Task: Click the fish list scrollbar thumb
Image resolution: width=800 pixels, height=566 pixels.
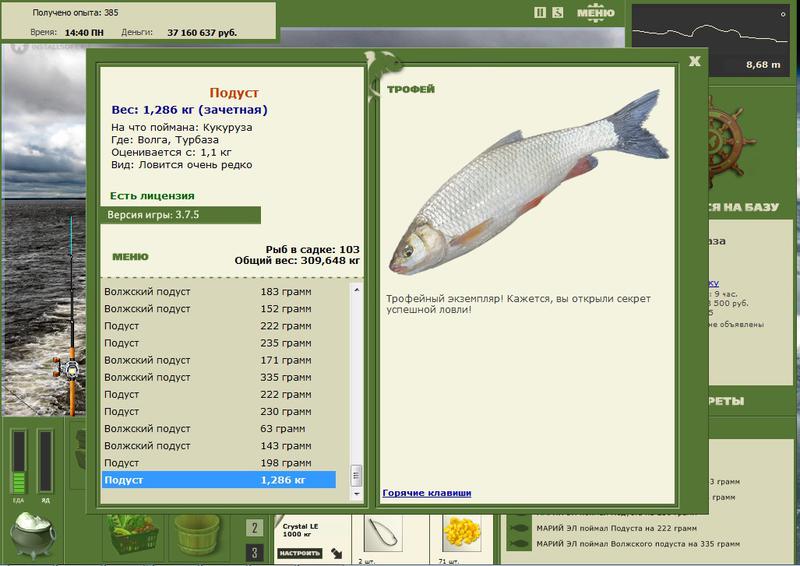Action: point(357,476)
